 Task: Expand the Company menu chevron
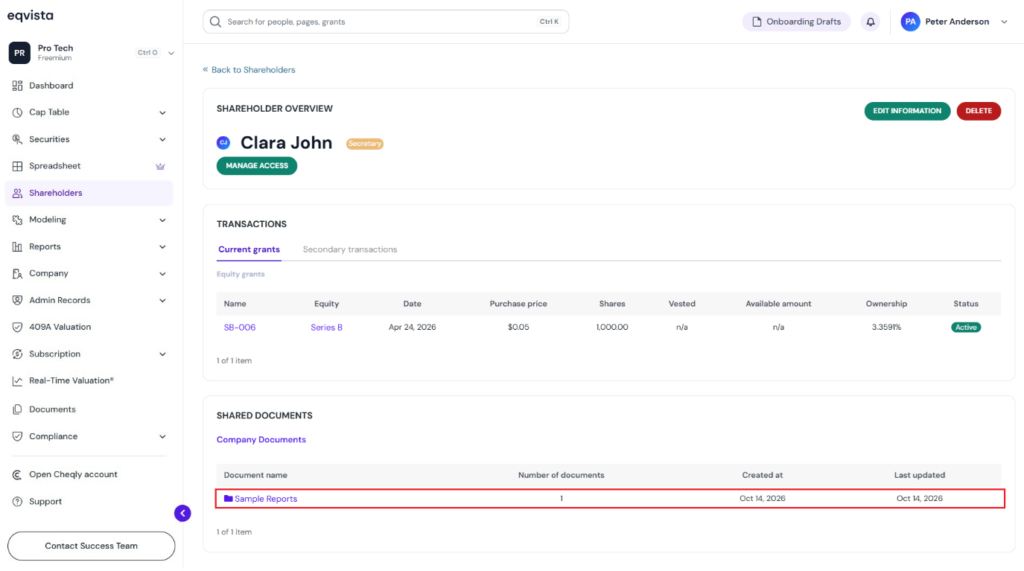pos(163,274)
